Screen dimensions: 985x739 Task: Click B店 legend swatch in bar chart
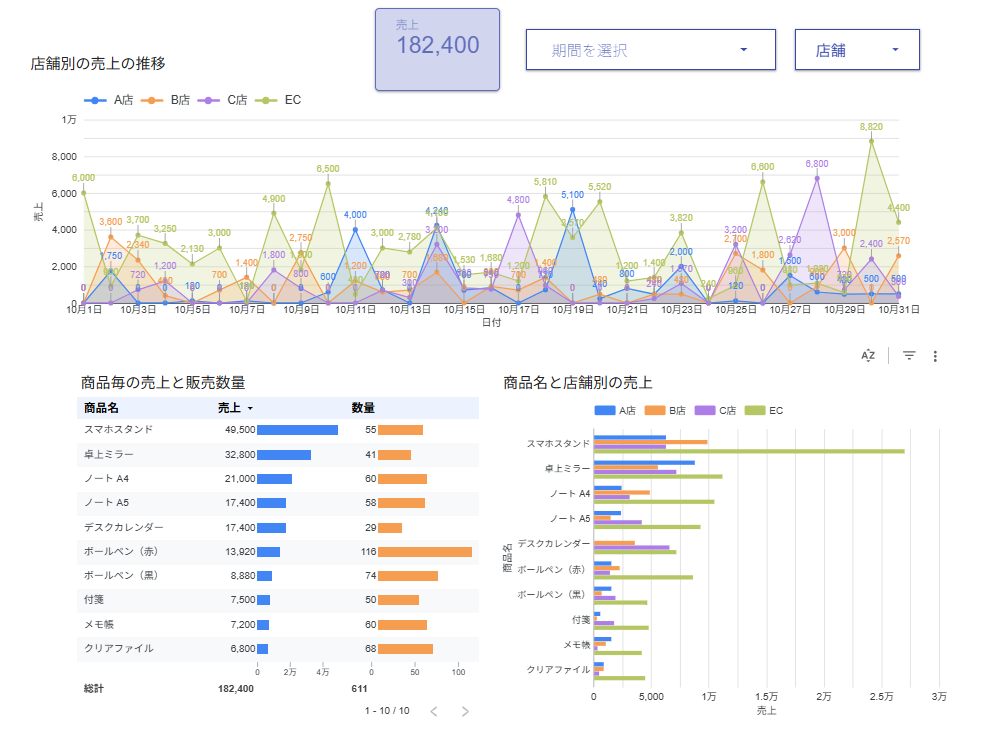point(655,410)
